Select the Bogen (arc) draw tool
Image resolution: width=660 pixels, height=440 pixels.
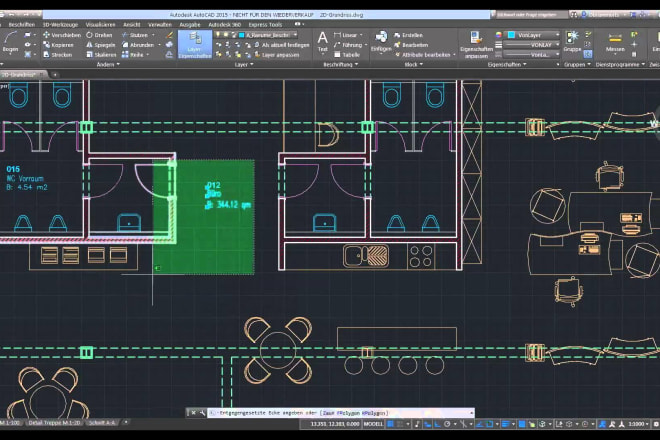[x=10, y=41]
